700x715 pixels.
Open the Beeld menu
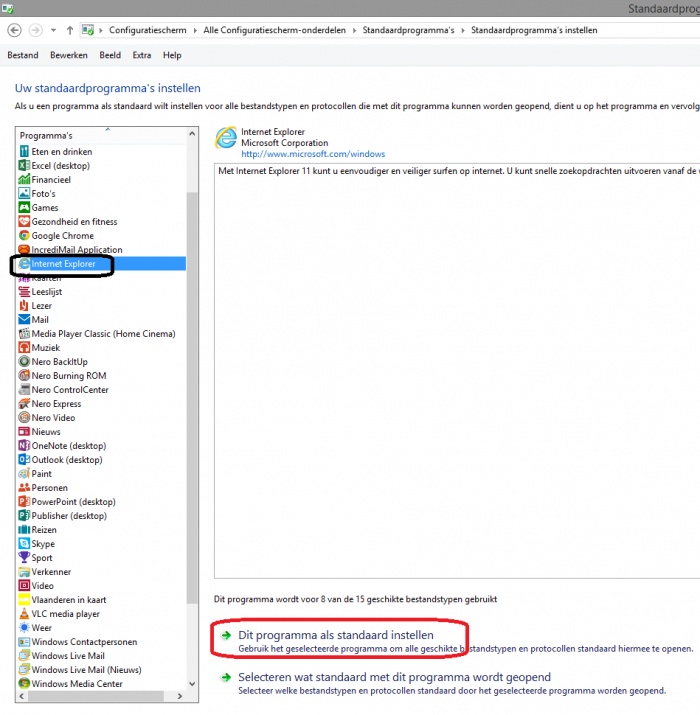[110, 55]
